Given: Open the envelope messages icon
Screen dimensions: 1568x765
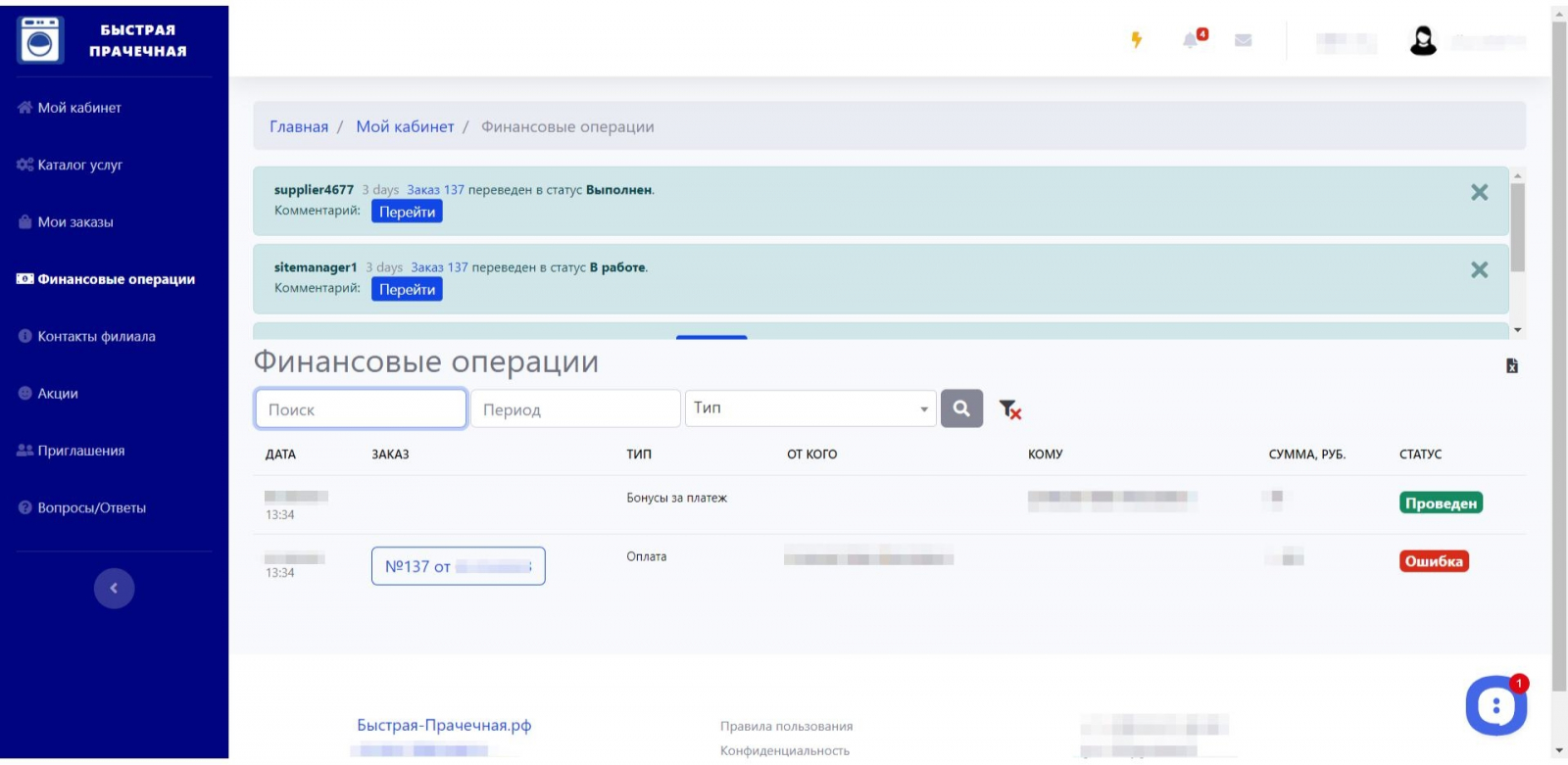Looking at the screenshot, I should pyautogui.click(x=1244, y=40).
